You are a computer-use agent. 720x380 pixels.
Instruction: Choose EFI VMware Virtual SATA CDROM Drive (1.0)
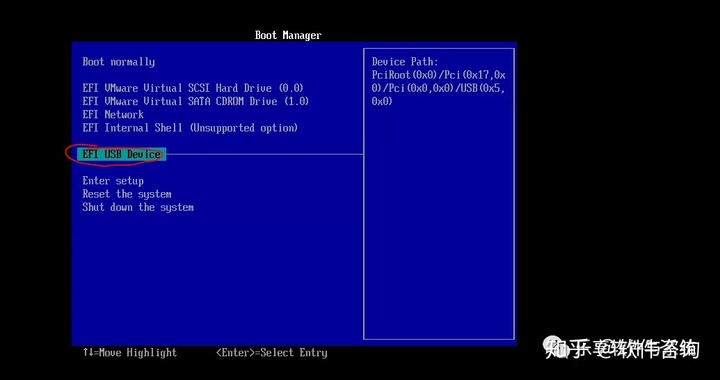tap(196, 101)
